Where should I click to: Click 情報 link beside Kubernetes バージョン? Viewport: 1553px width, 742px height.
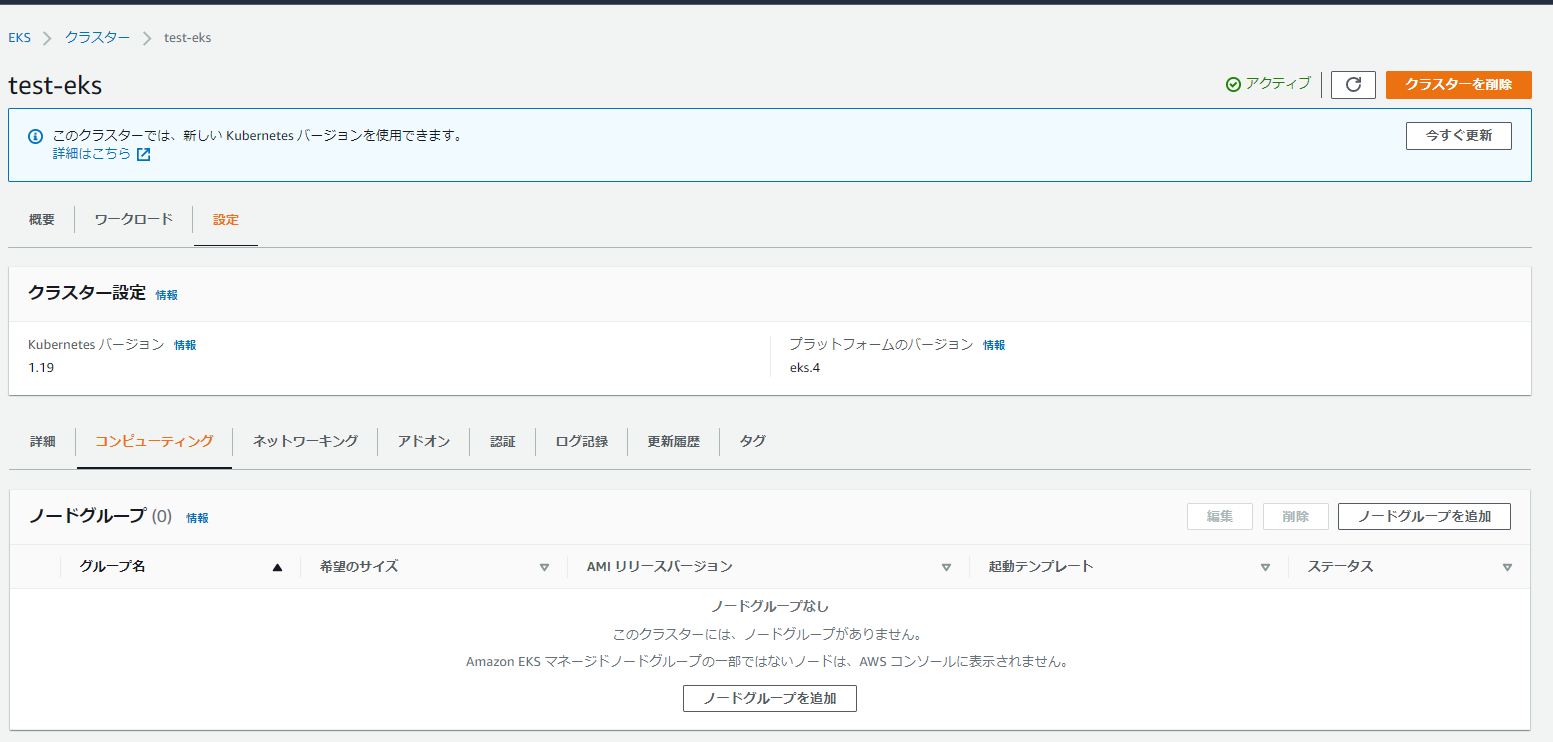(x=185, y=345)
